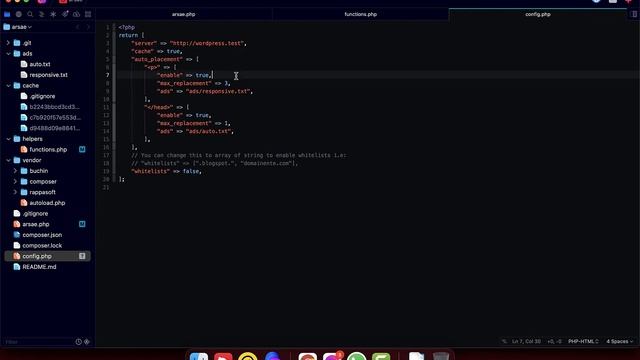Open the Trash in the Dock
The image size is (640, 360).
441,356
